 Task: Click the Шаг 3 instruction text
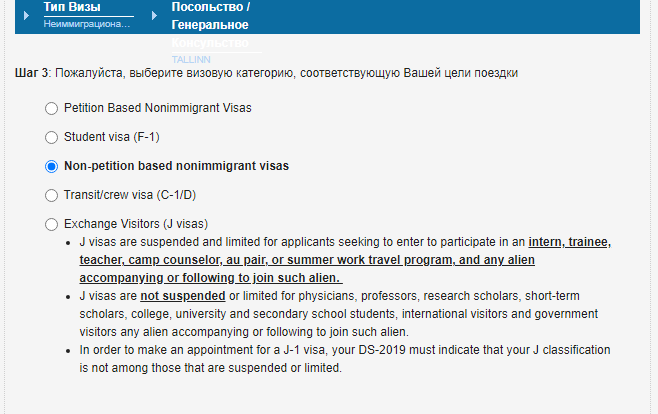(x=267, y=73)
